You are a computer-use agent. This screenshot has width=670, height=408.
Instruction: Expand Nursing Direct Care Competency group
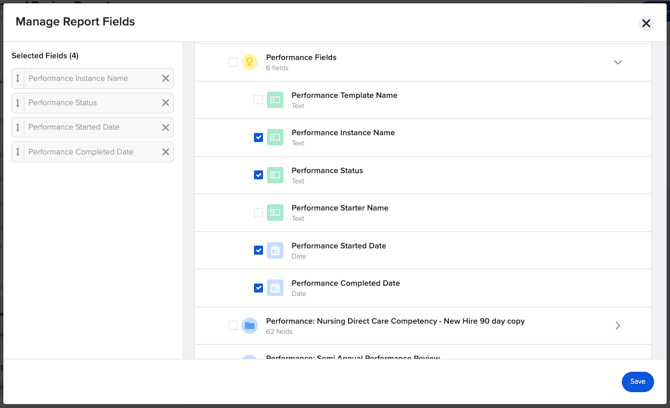point(617,325)
